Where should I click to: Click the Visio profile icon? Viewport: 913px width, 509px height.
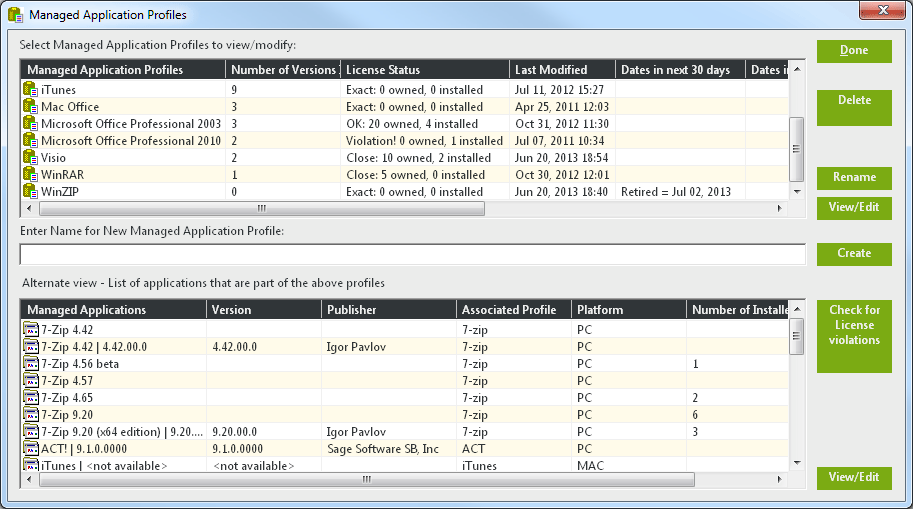pyautogui.click(x=30, y=158)
